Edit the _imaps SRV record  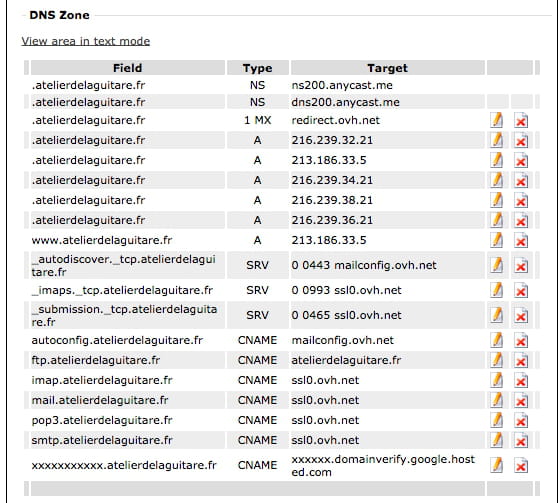pyautogui.click(x=497, y=290)
